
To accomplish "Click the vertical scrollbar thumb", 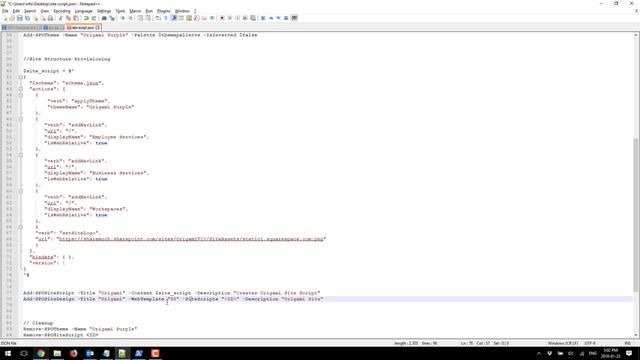I will click(636, 215).
